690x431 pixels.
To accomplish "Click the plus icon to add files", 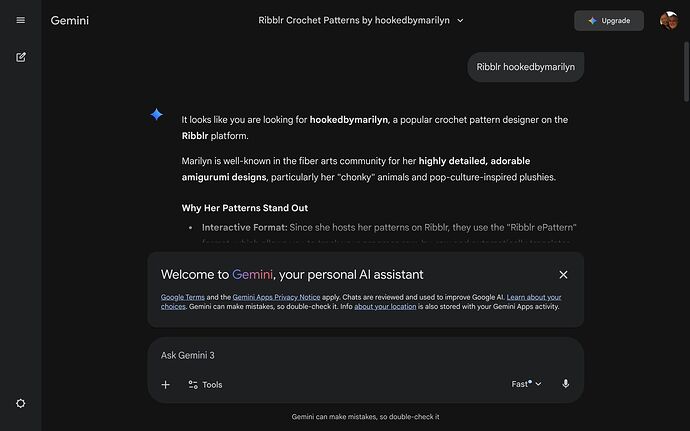I will pyautogui.click(x=166, y=384).
